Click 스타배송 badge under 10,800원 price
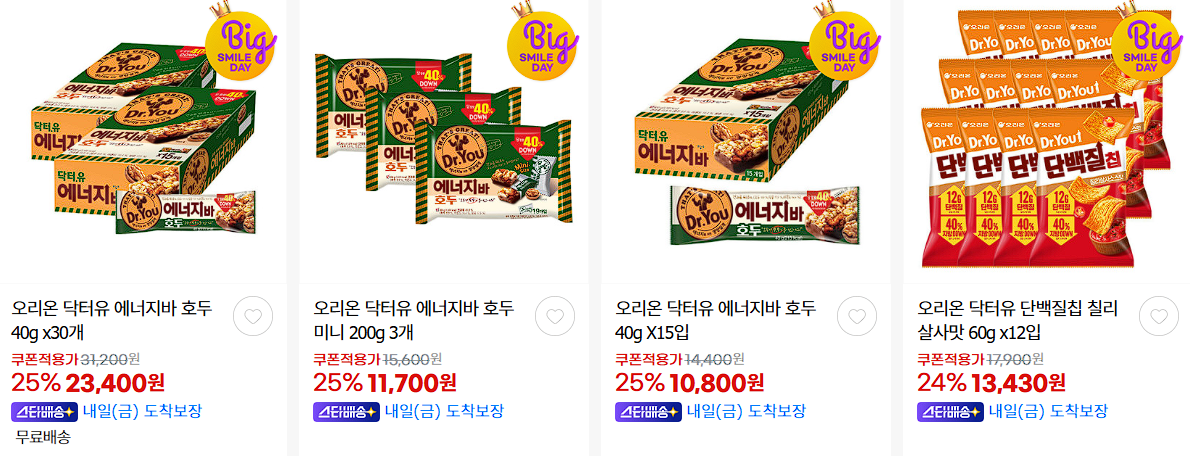1190x456 pixels. pyautogui.click(x=648, y=412)
